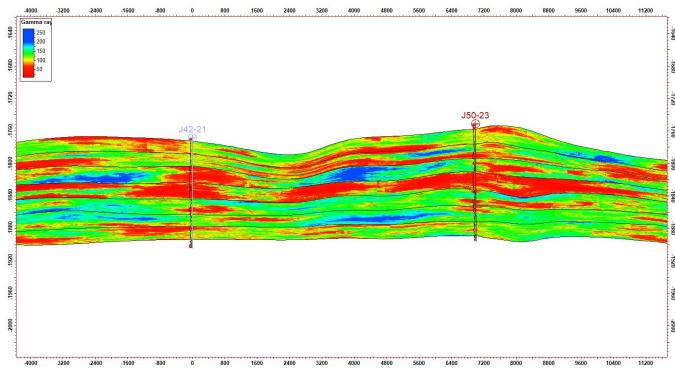Click top axis label -4000
675x369 pixels.
[30, 10]
